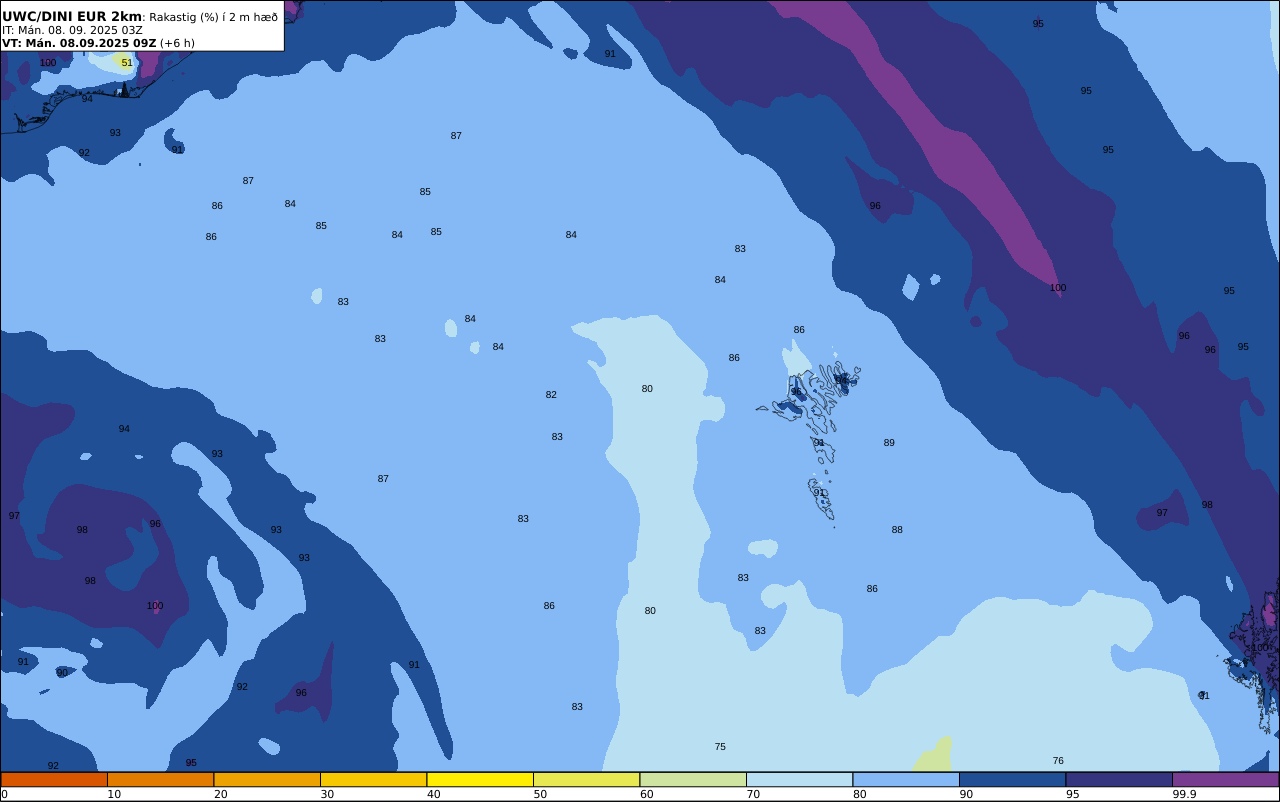Click the humidity value 90 on the map

[x=62, y=673]
